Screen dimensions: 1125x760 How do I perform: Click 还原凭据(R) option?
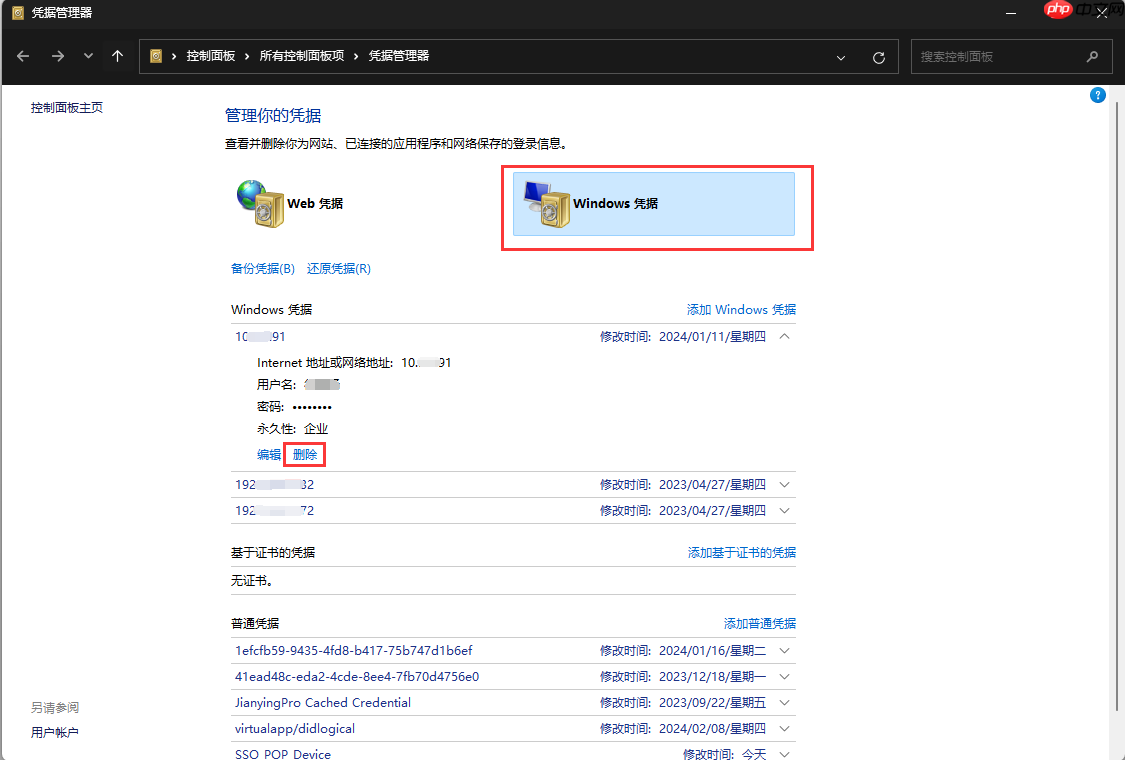coord(338,268)
